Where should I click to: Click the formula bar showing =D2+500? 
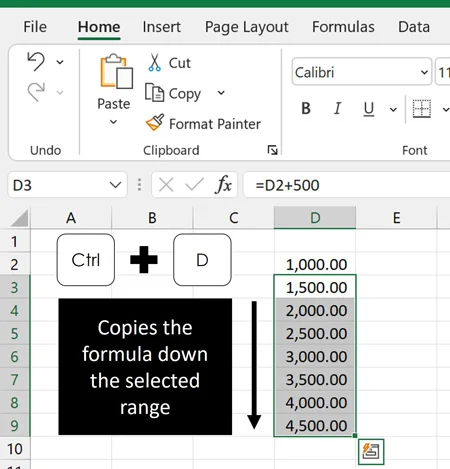click(347, 185)
